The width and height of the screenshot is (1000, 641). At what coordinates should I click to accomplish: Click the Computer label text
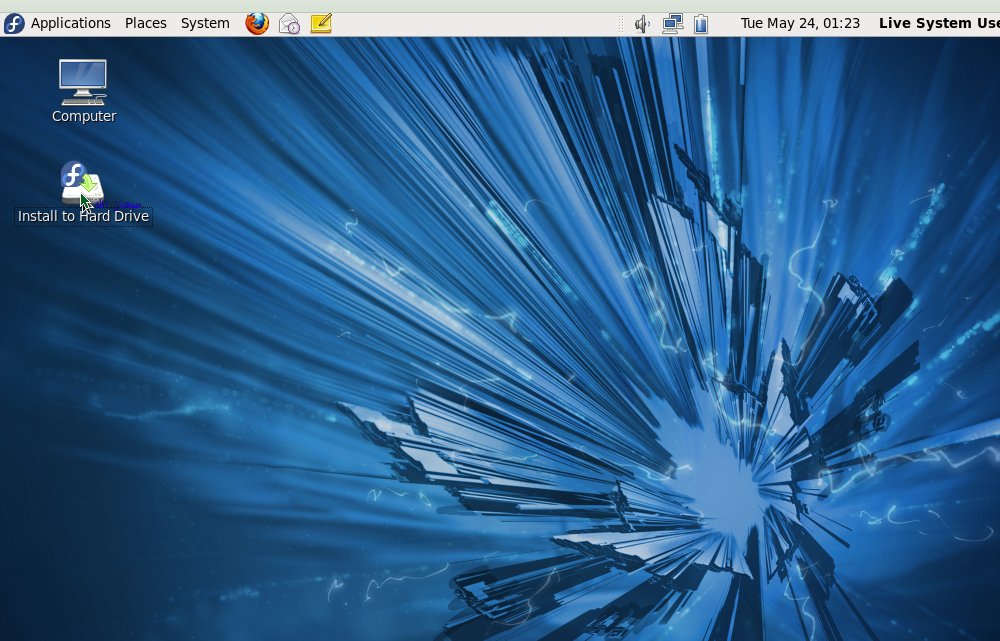84,116
